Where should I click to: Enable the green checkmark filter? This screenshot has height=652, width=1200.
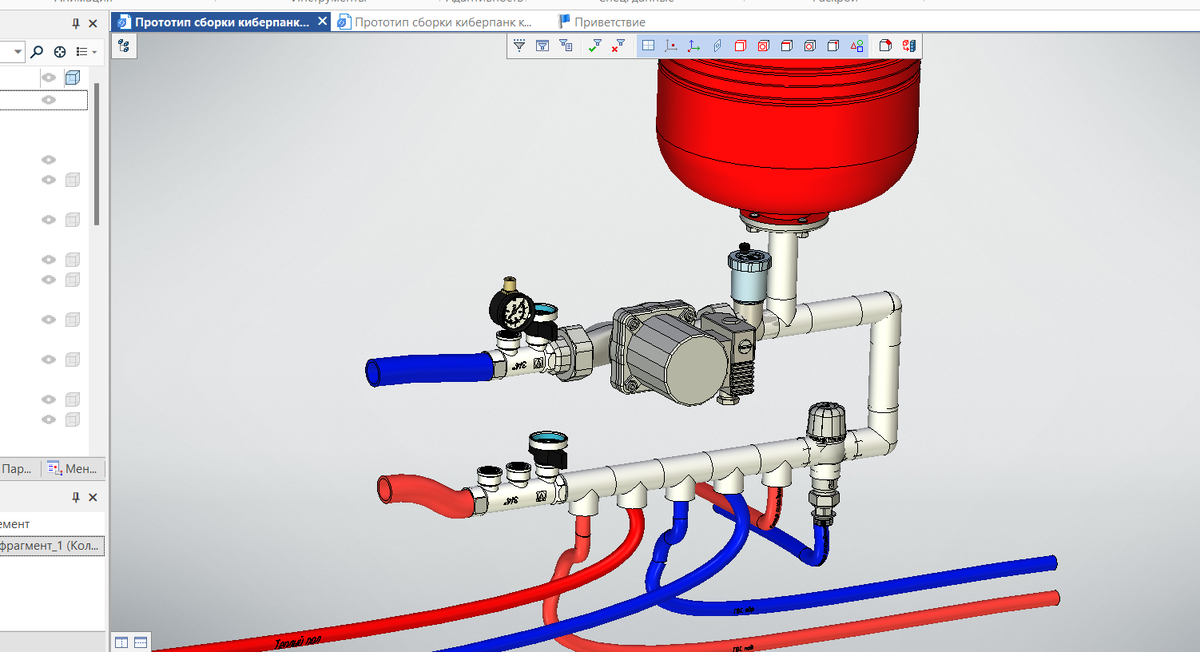(x=595, y=46)
